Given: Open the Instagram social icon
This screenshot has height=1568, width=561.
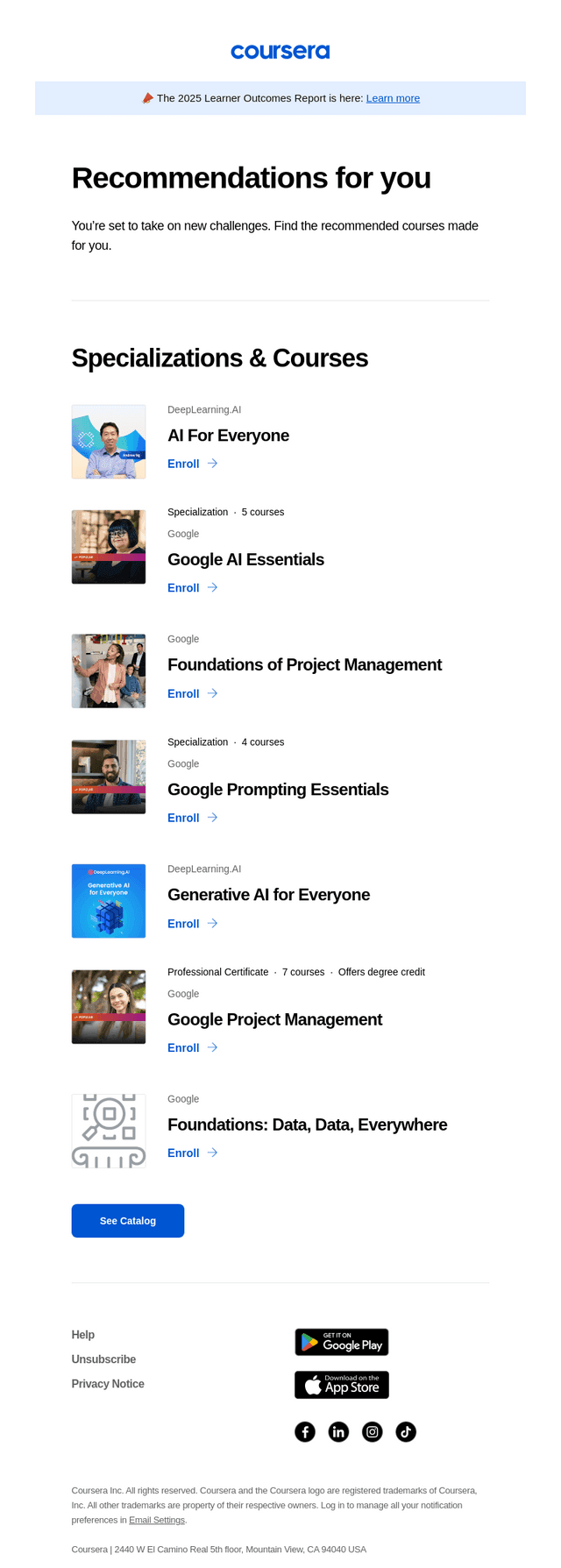Looking at the screenshot, I should [x=373, y=1431].
